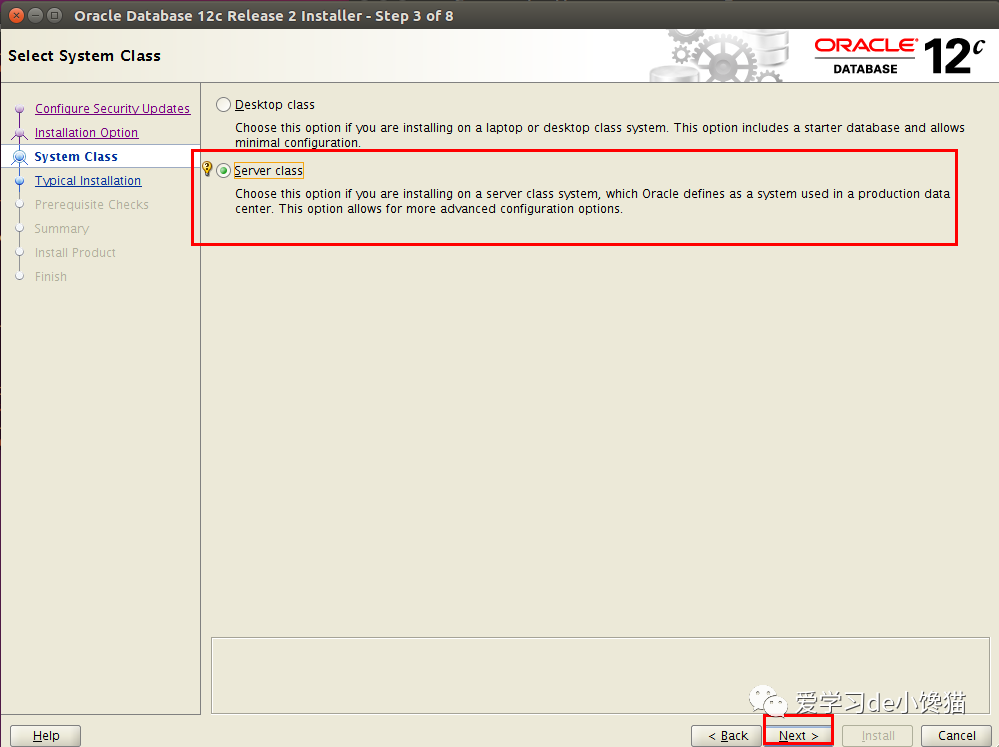Click the Configure Security Updates step marker
The image size is (999, 747).
click(20, 109)
